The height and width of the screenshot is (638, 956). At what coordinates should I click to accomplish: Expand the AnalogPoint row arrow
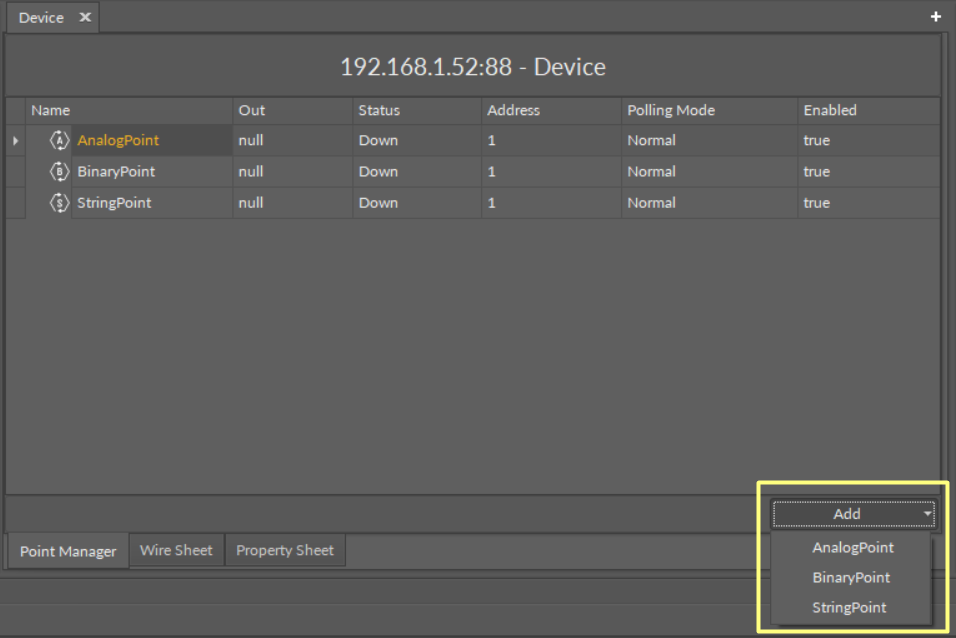coord(15,141)
